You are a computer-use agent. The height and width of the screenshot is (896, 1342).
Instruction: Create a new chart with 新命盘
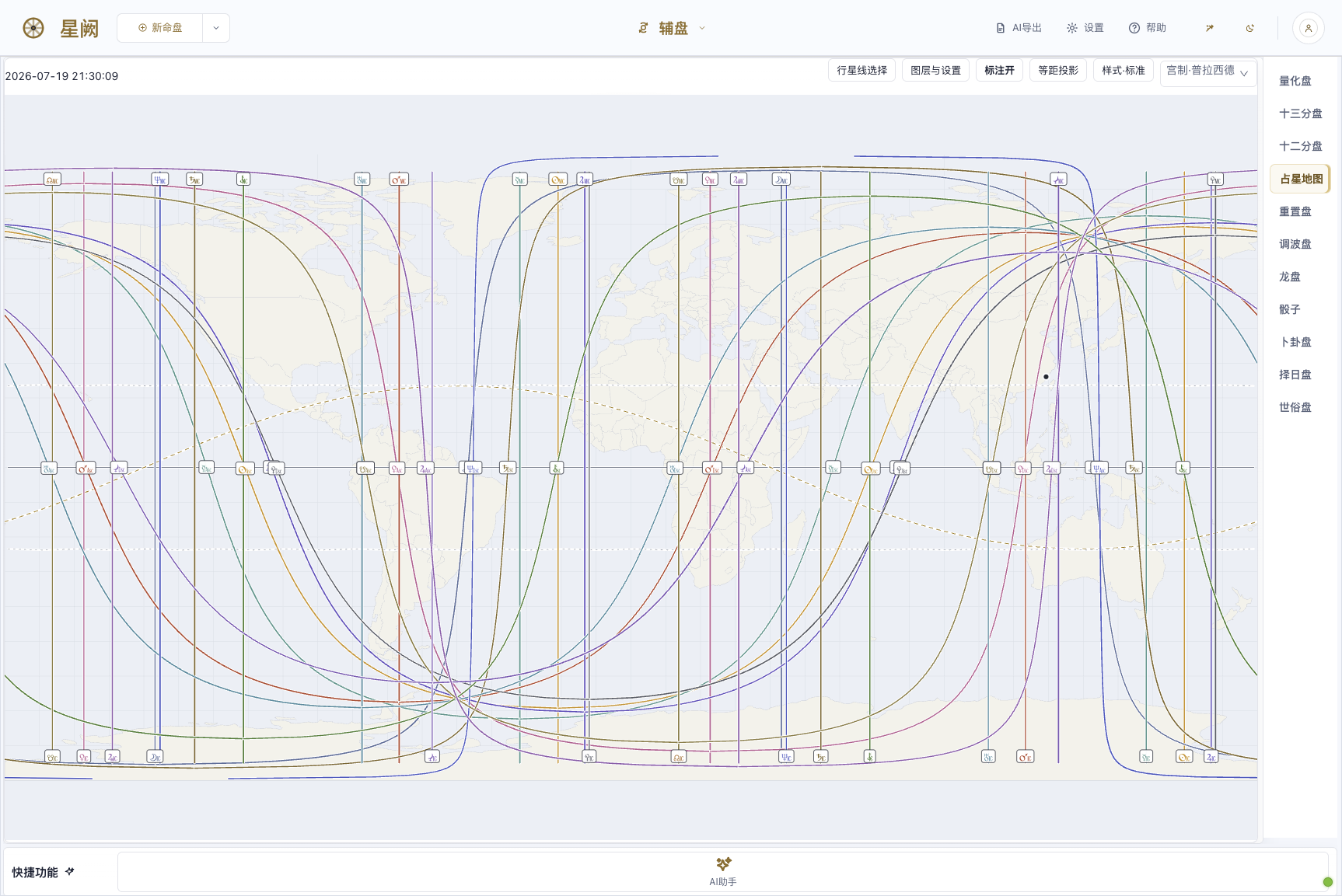click(x=160, y=28)
